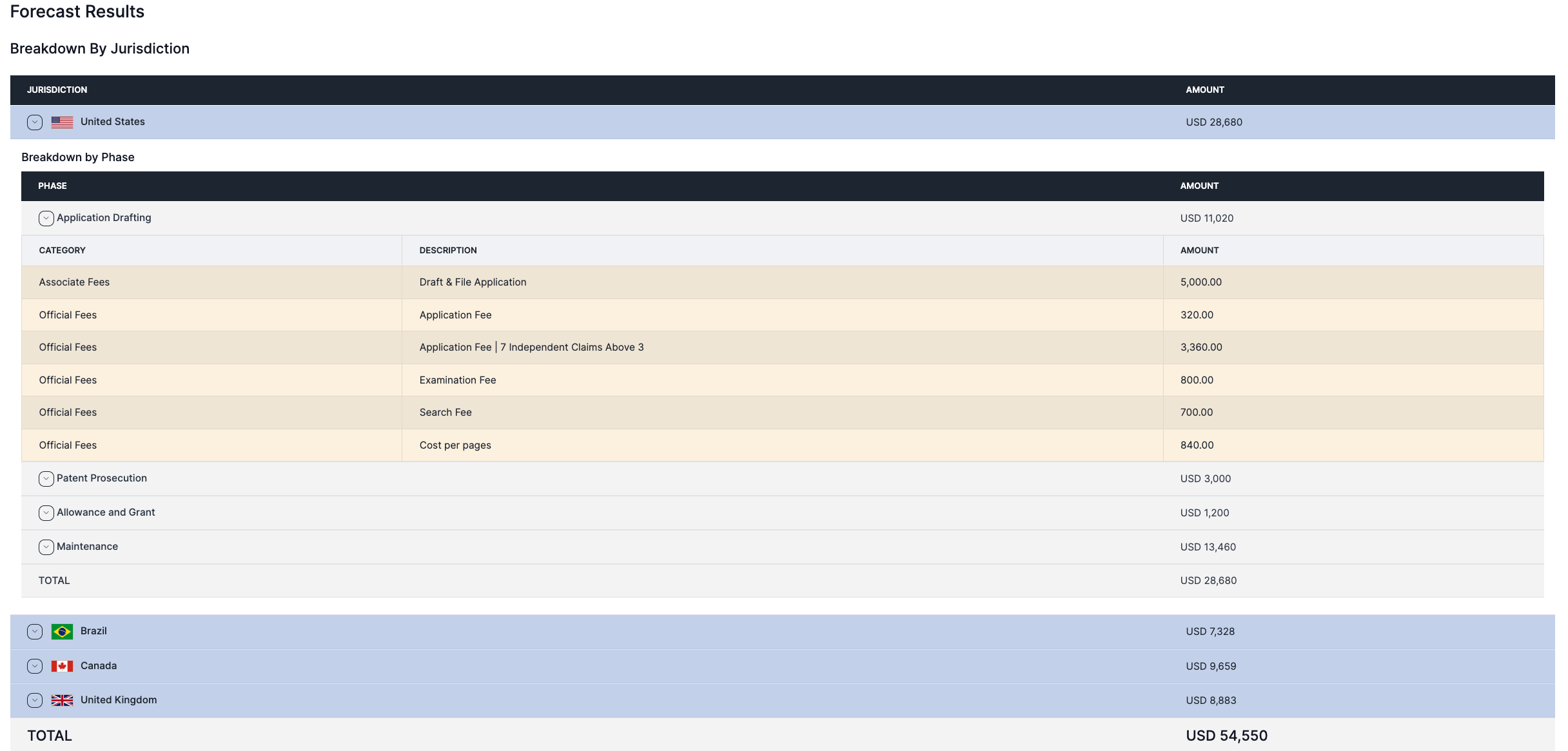Click the Forecast Results heading
This screenshot has width=1568, height=751.
(x=77, y=12)
